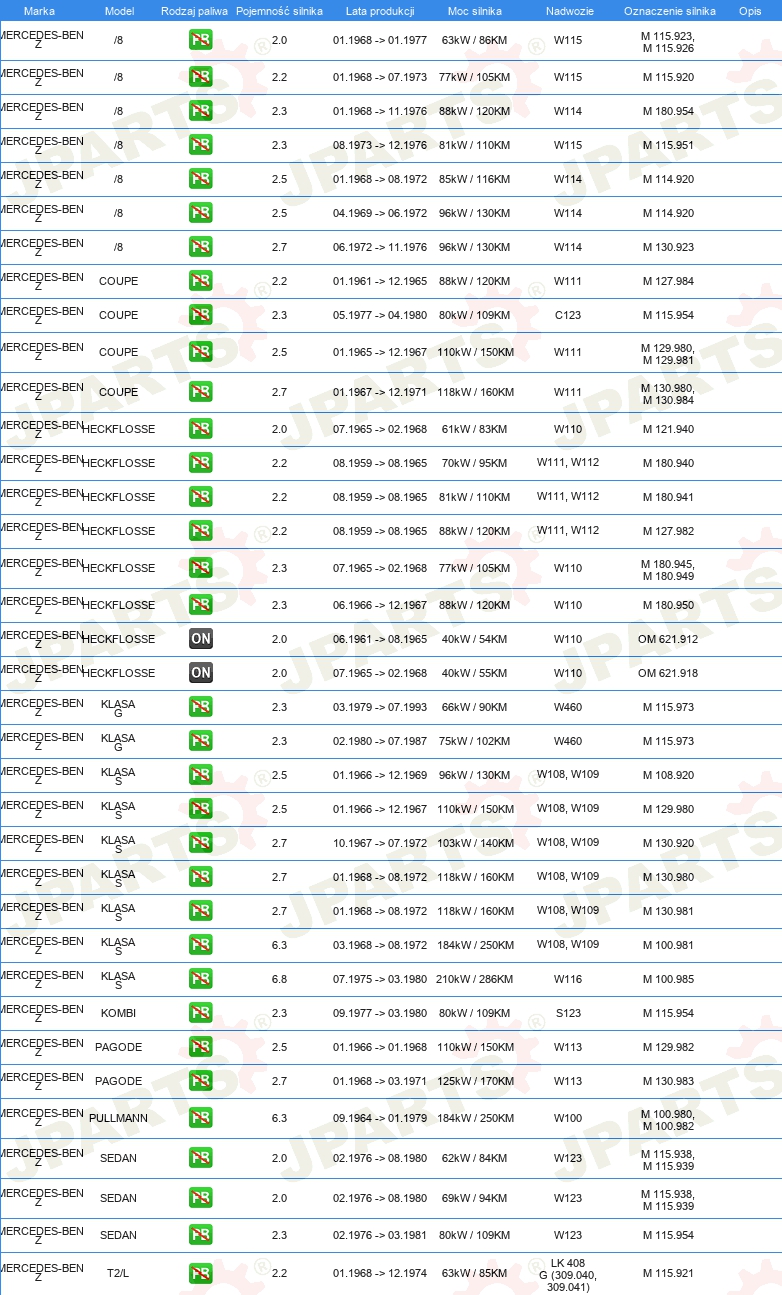Click the petrol icon in the M 115.920 row

(200, 77)
